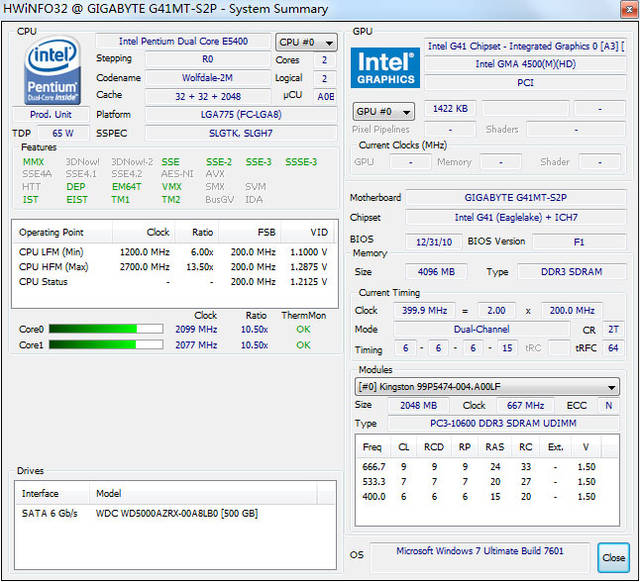Click the EM64T feature flag
This screenshot has width=640, height=582.
coord(127,187)
